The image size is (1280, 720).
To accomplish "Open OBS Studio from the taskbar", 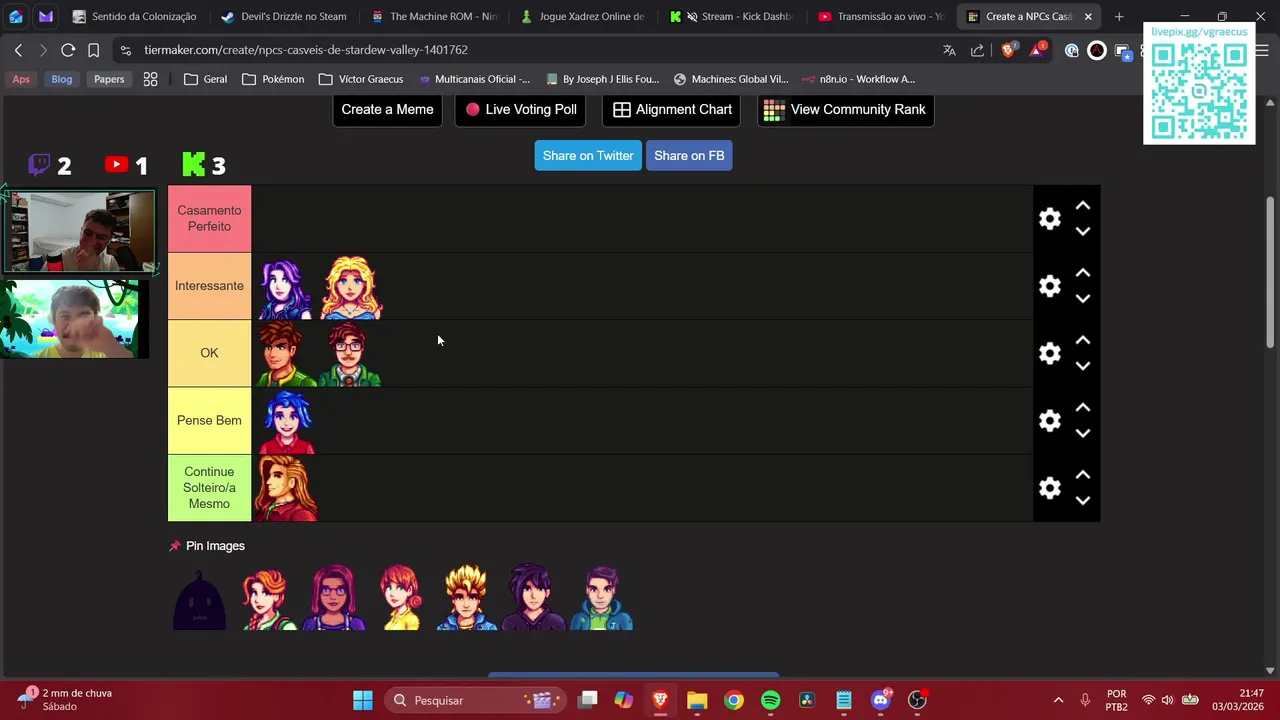I will 917,700.
